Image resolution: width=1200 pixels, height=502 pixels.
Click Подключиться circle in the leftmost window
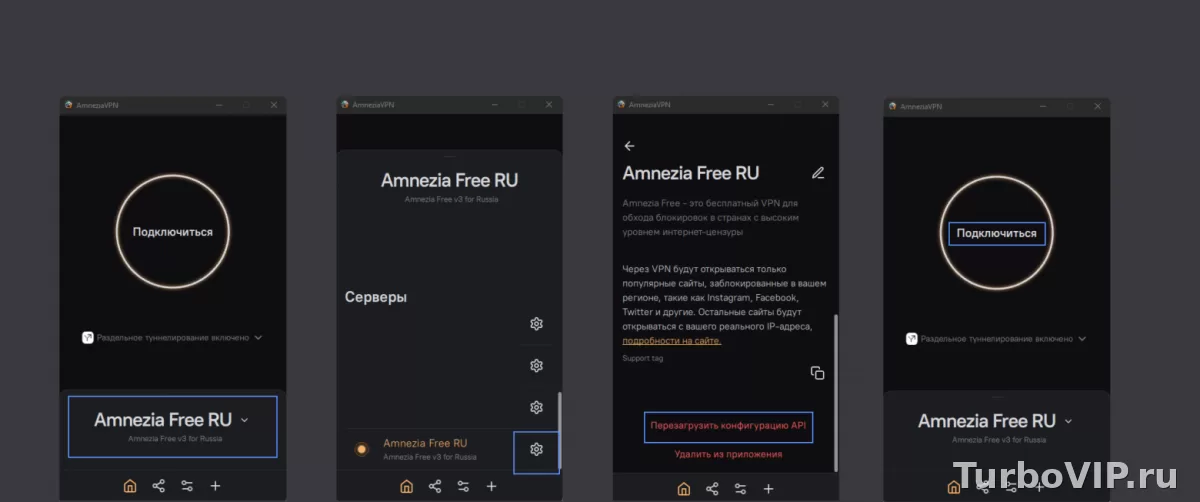click(173, 231)
